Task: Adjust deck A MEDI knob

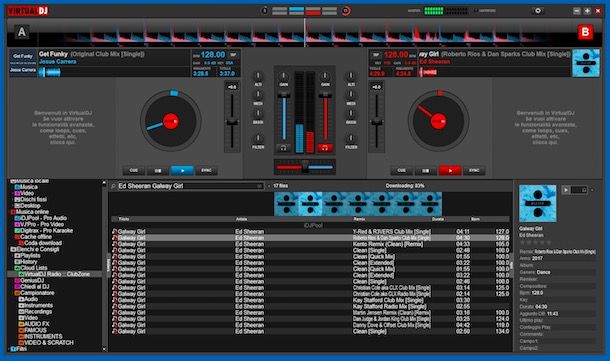Action: tap(258, 95)
